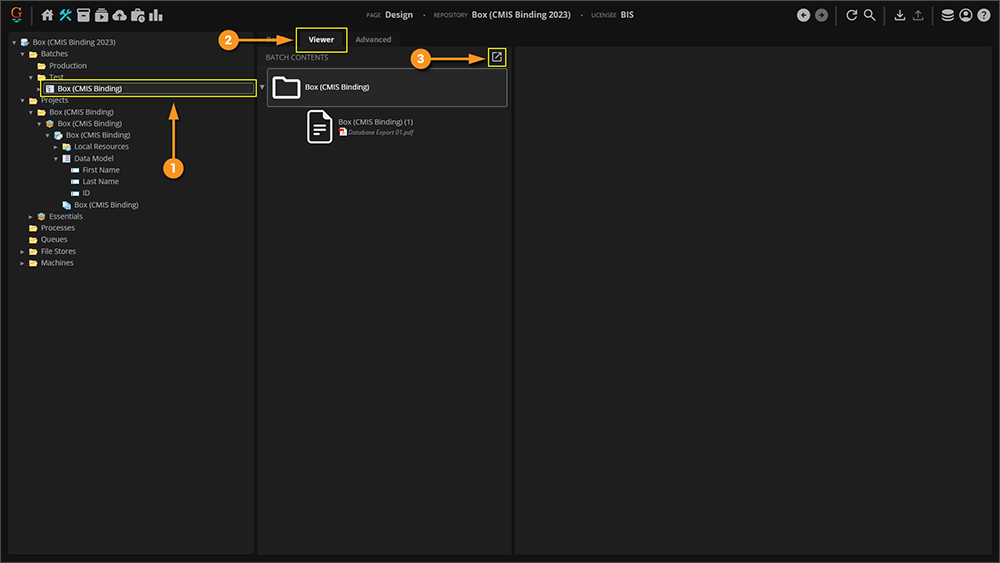Expand the Essentials node arrow
Image resolution: width=1000 pixels, height=563 pixels.
pyautogui.click(x=31, y=216)
